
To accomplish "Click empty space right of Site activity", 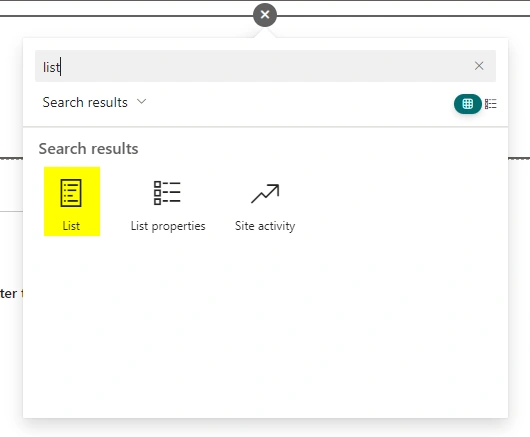I will pyautogui.click(x=399, y=201).
